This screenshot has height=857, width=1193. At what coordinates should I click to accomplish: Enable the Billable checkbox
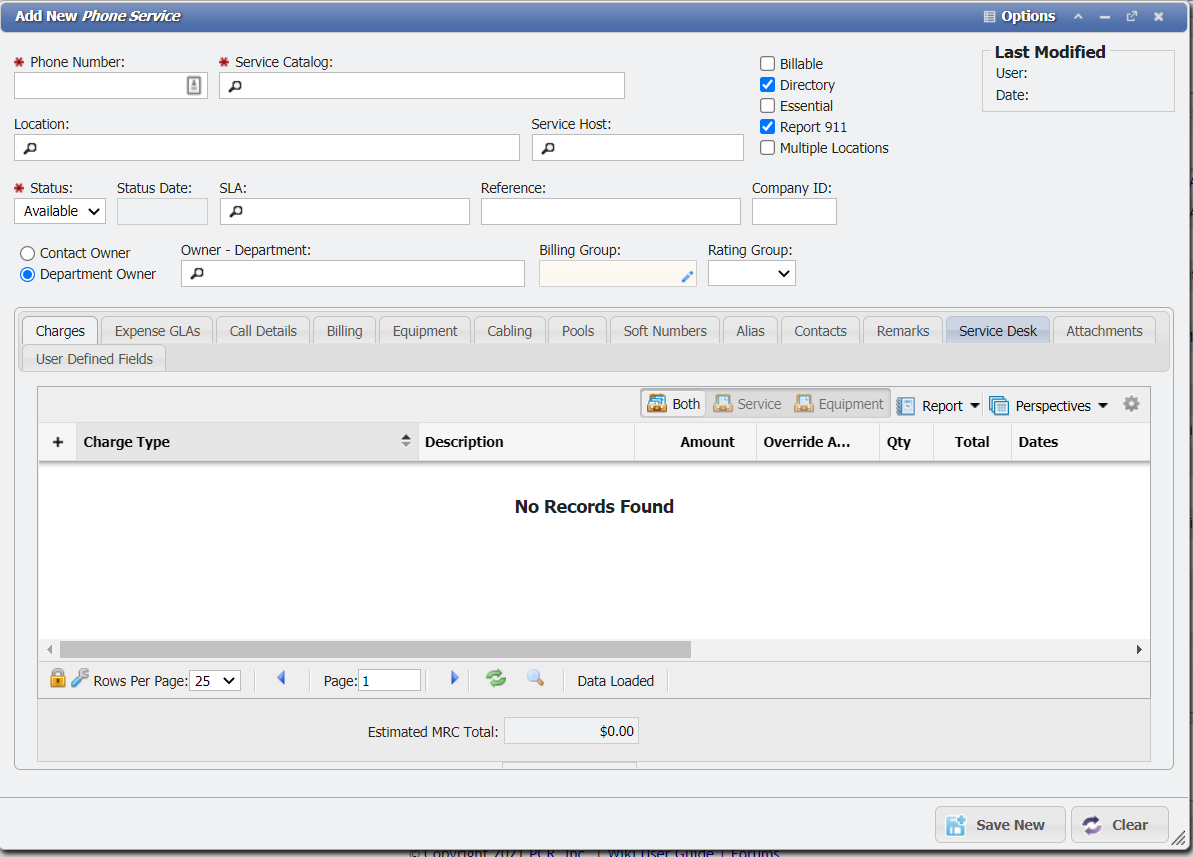(767, 63)
